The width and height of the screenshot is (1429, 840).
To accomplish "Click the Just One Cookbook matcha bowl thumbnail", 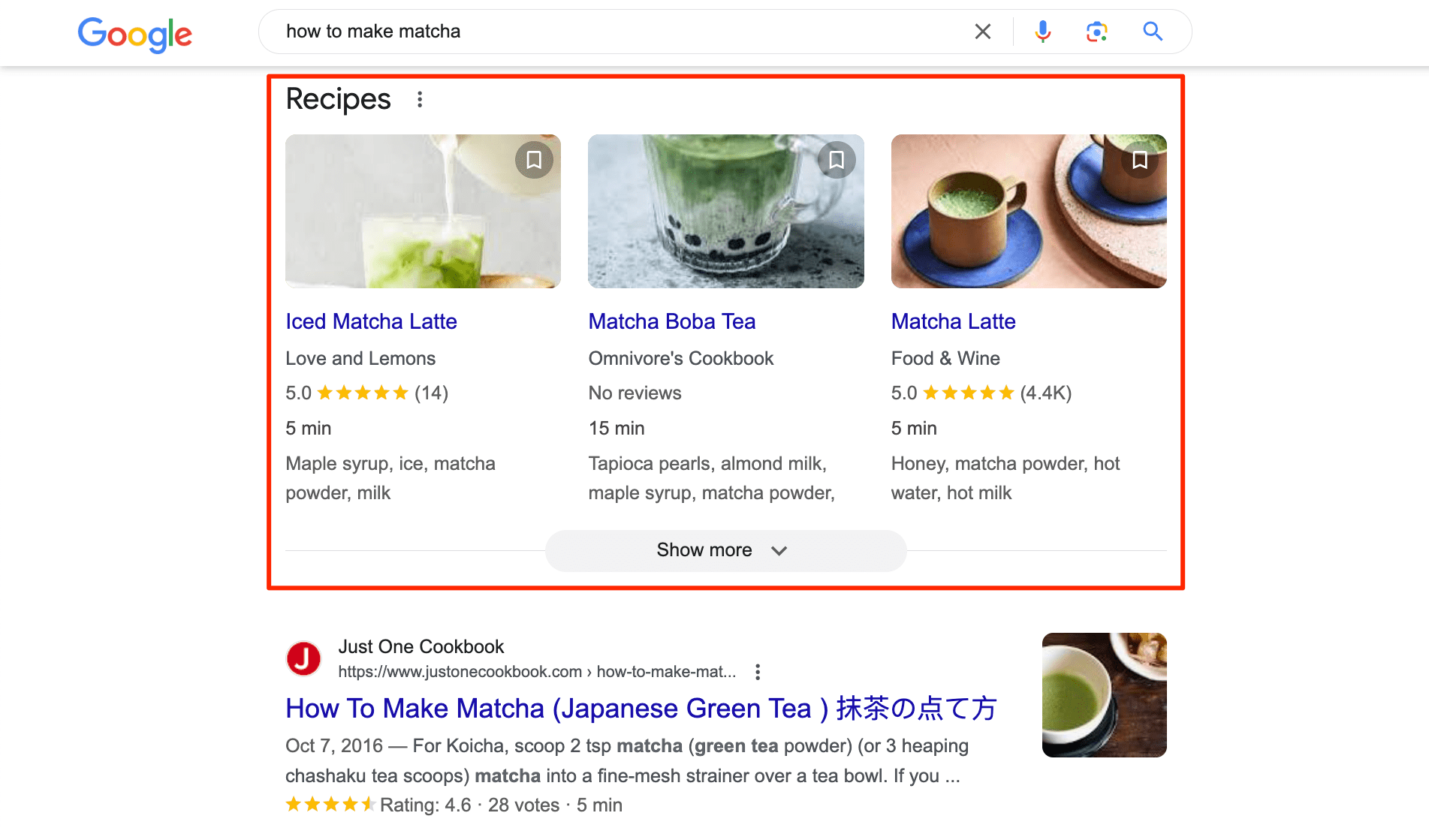I will (x=1104, y=695).
